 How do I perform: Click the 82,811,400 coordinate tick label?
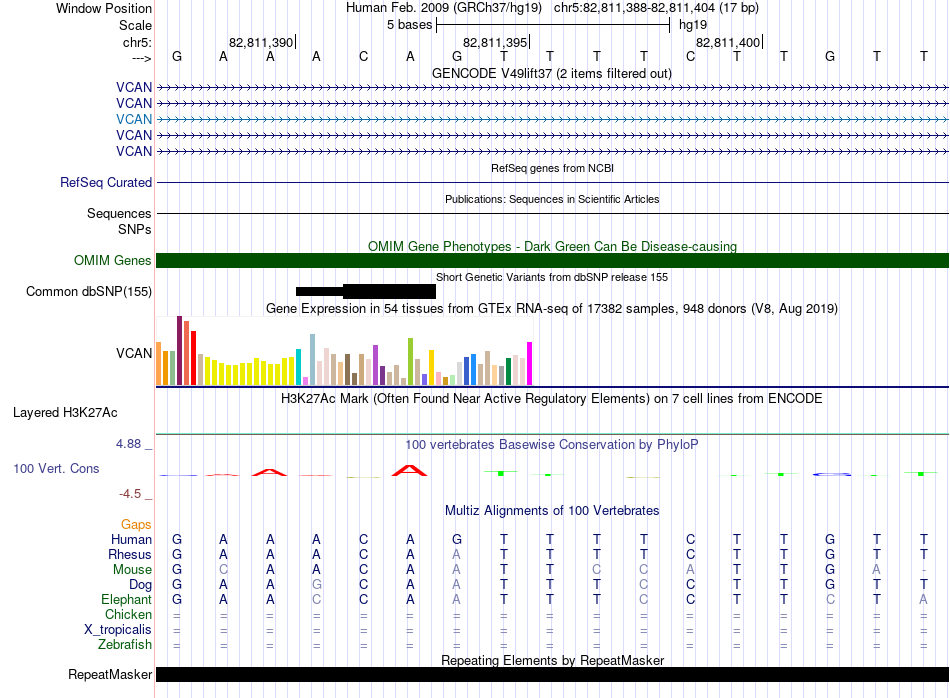(x=728, y=42)
